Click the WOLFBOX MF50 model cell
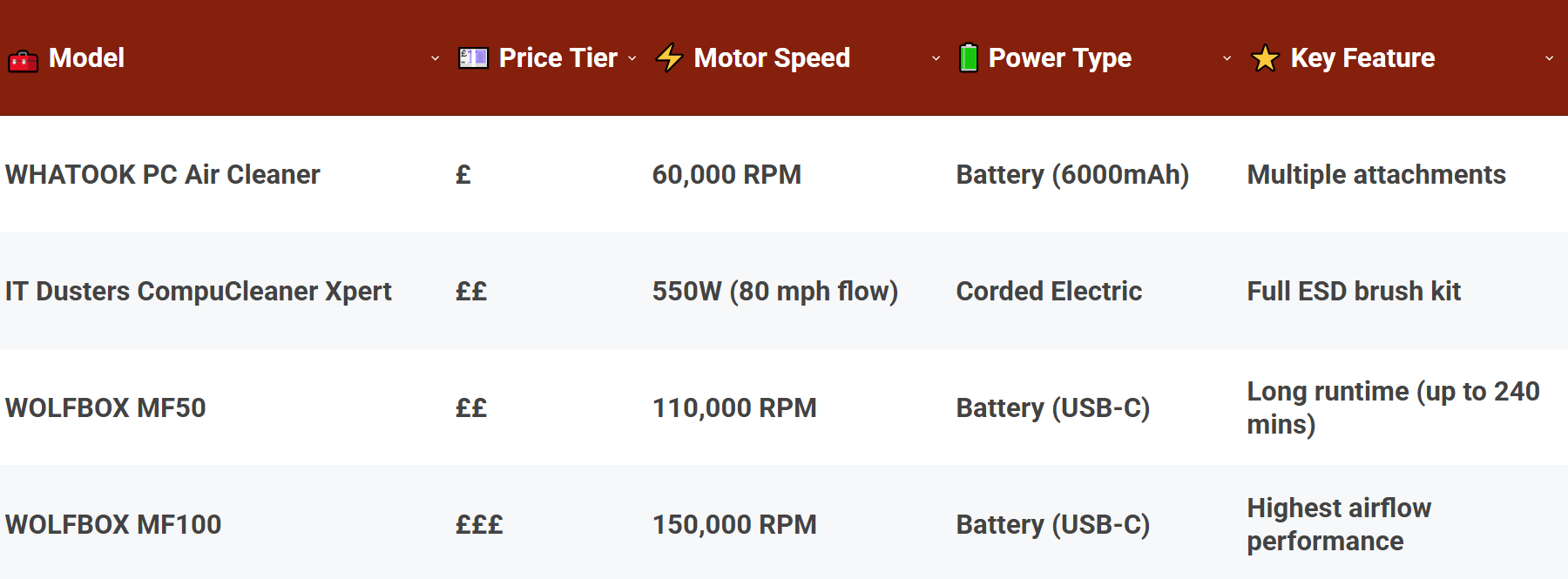Viewport: 1568px width, 579px height. tap(105, 407)
